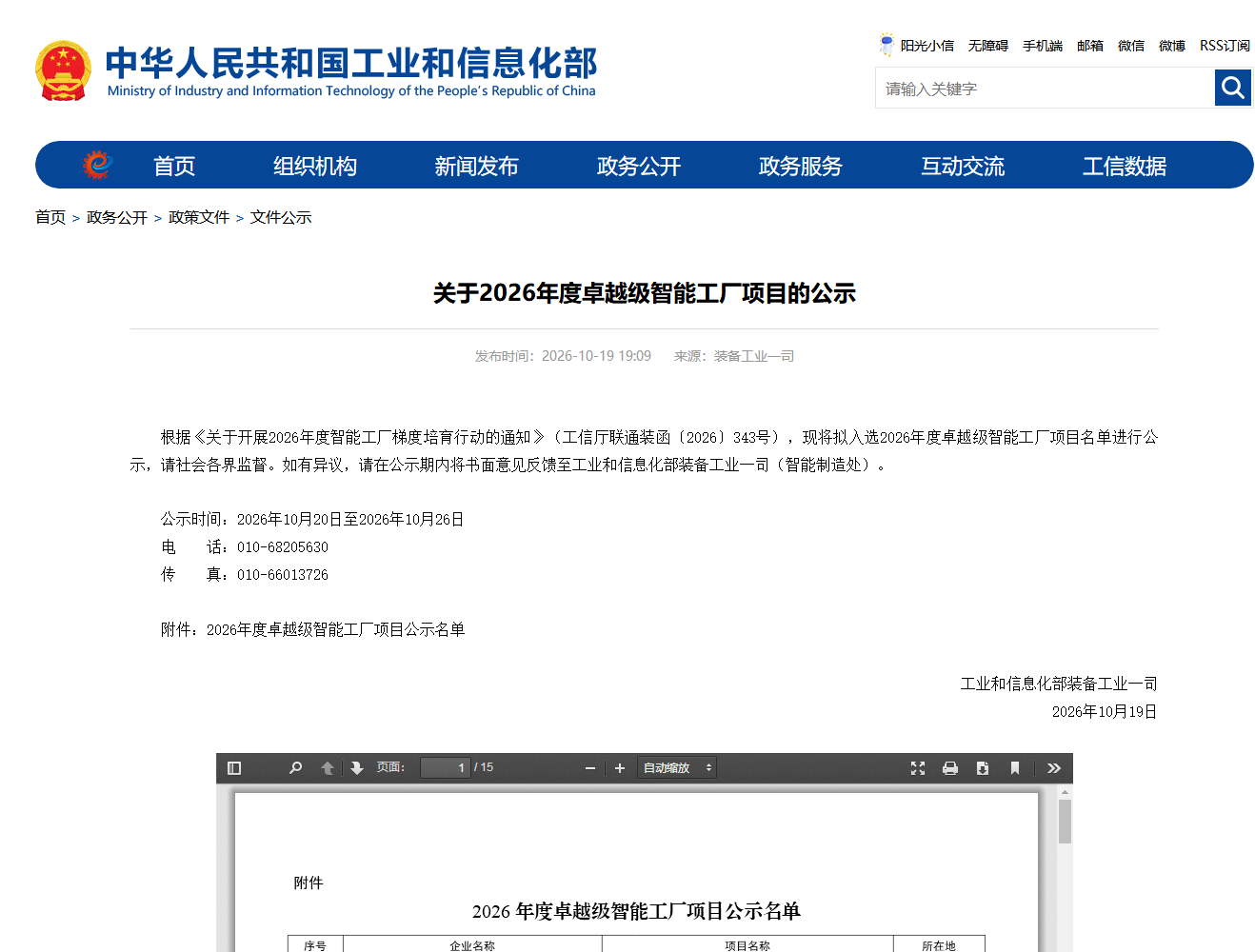Open the 自动缩放 zoom dropdown
The image size is (1255, 952).
[x=677, y=768]
